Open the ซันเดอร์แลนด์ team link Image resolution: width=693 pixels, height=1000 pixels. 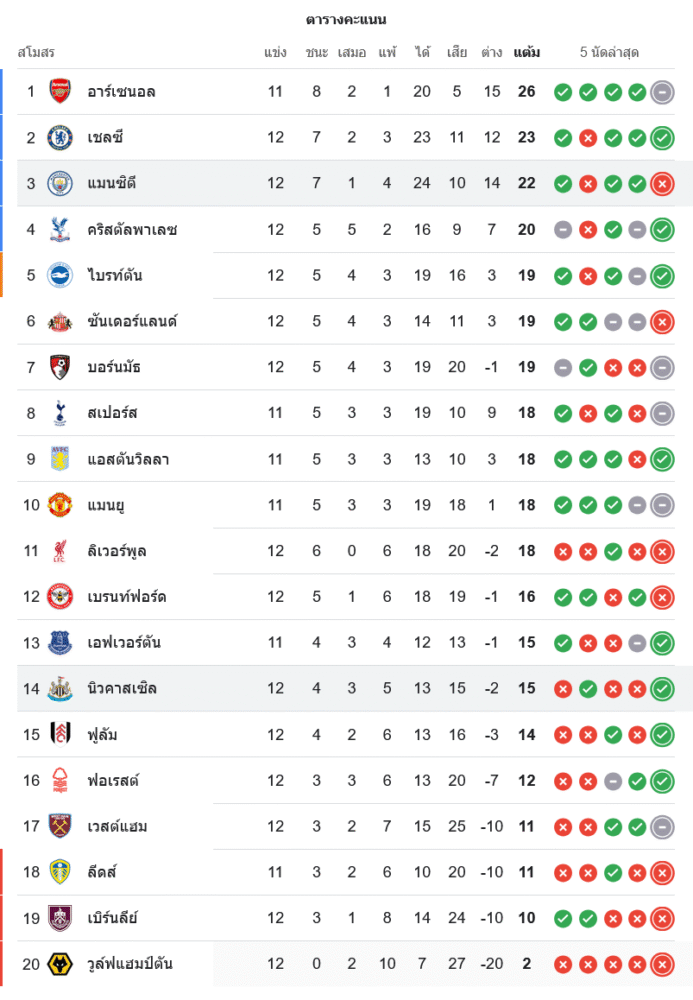[x=132, y=321]
